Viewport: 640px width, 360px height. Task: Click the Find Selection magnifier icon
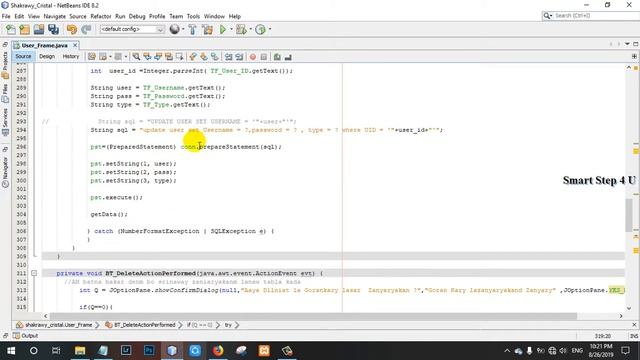[136, 57]
